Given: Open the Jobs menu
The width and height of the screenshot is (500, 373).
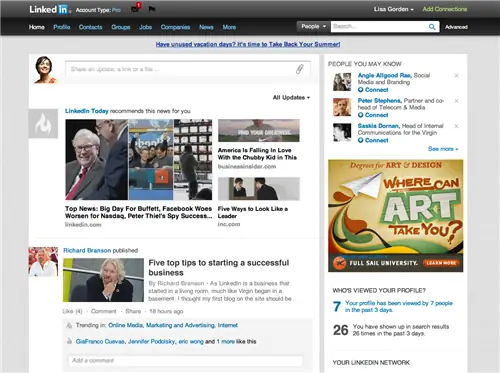Looking at the screenshot, I should 145,27.
